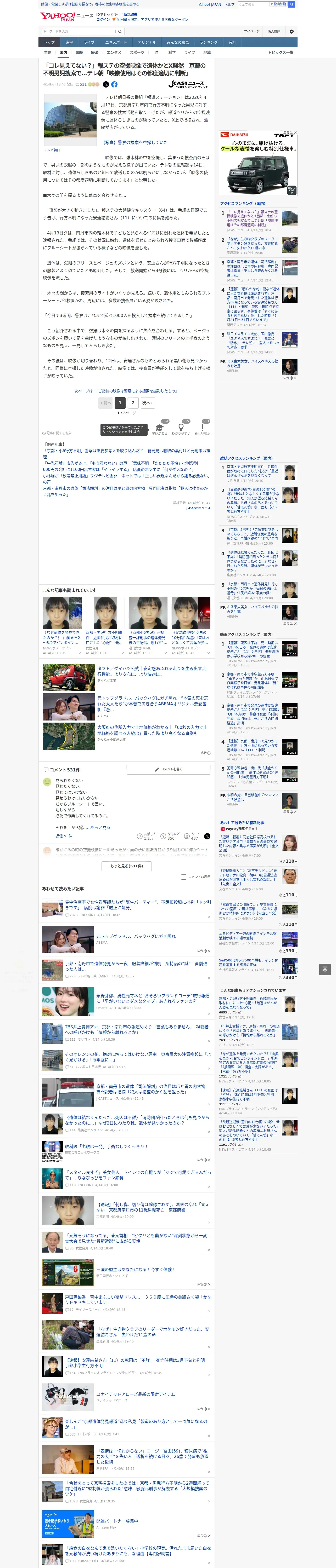
Task: Click the ログイン link
Action: click(x=103, y=20)
